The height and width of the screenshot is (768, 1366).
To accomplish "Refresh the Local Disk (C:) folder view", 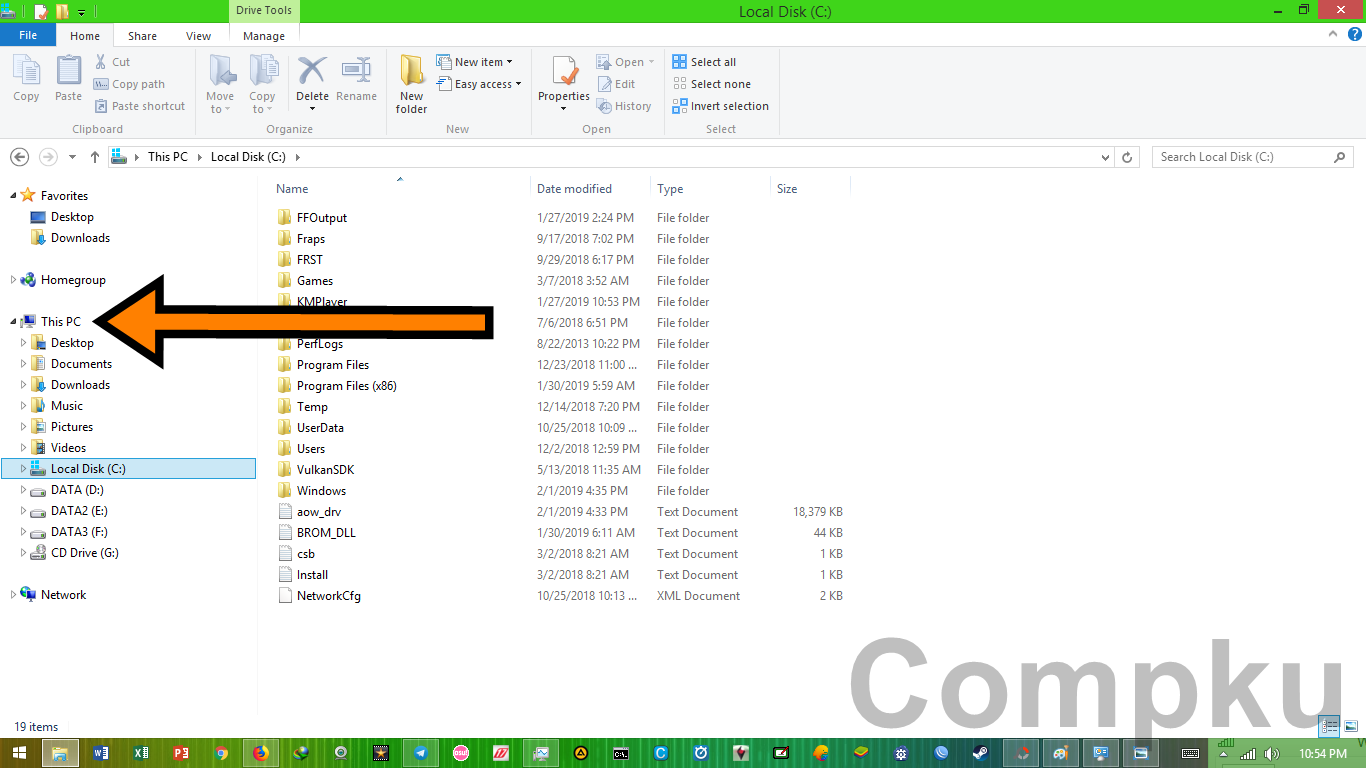I will click(x=1127, y=157).
